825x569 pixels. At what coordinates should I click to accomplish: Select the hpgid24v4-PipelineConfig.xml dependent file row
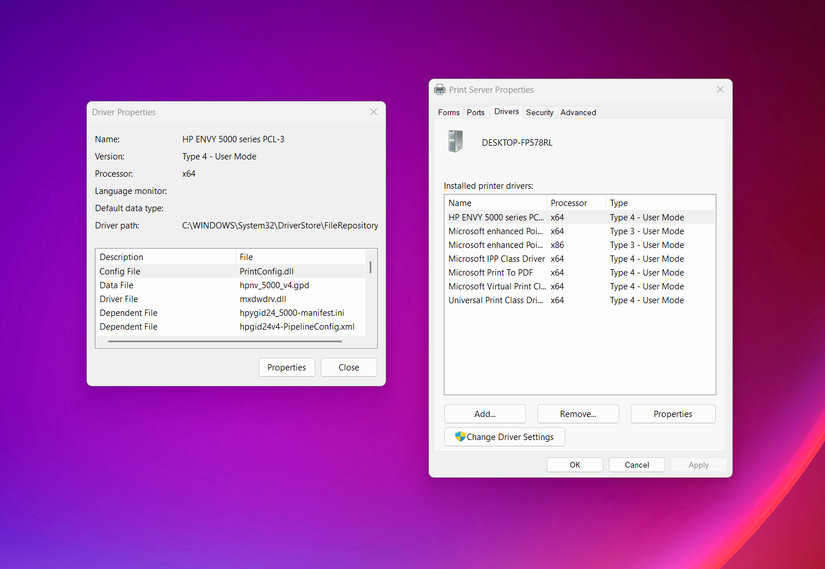230,326
